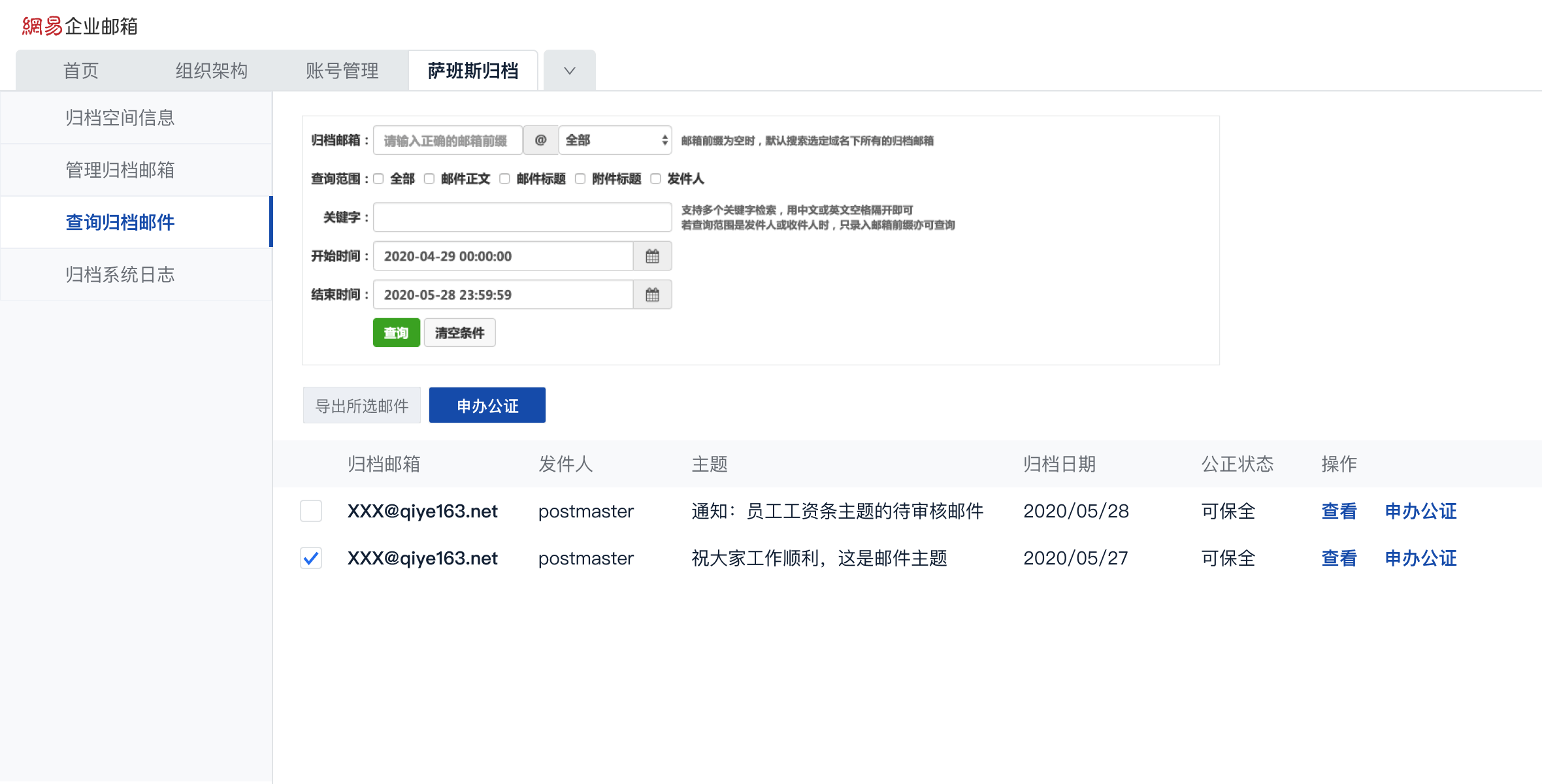Open the 账号管理 tab

[x=342, y=71]
